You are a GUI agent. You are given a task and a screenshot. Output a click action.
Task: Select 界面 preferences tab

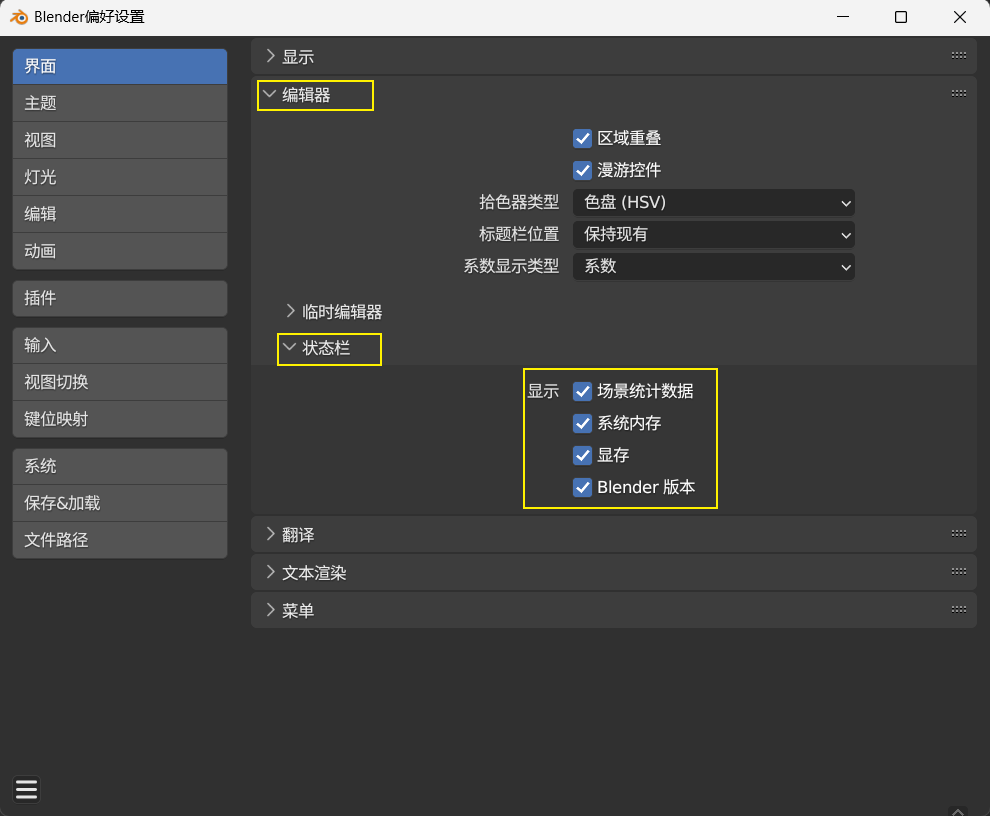coord(120,66)
